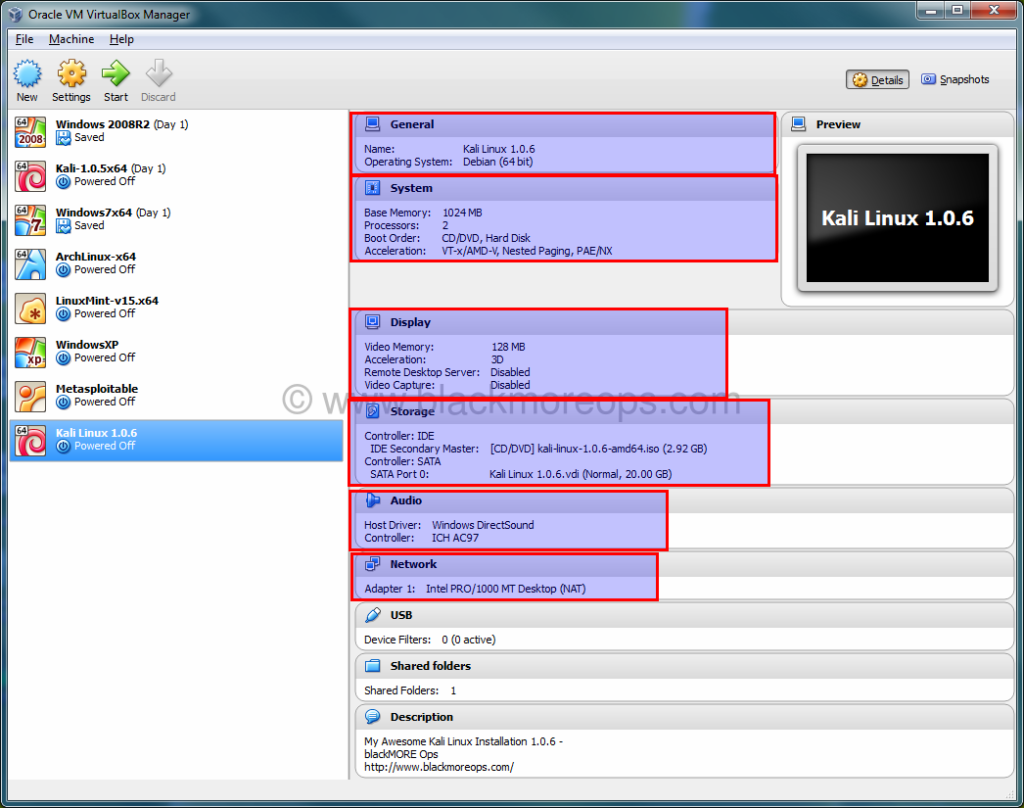
Task: Open the Storage section heading
Action: tap(412, 411)
